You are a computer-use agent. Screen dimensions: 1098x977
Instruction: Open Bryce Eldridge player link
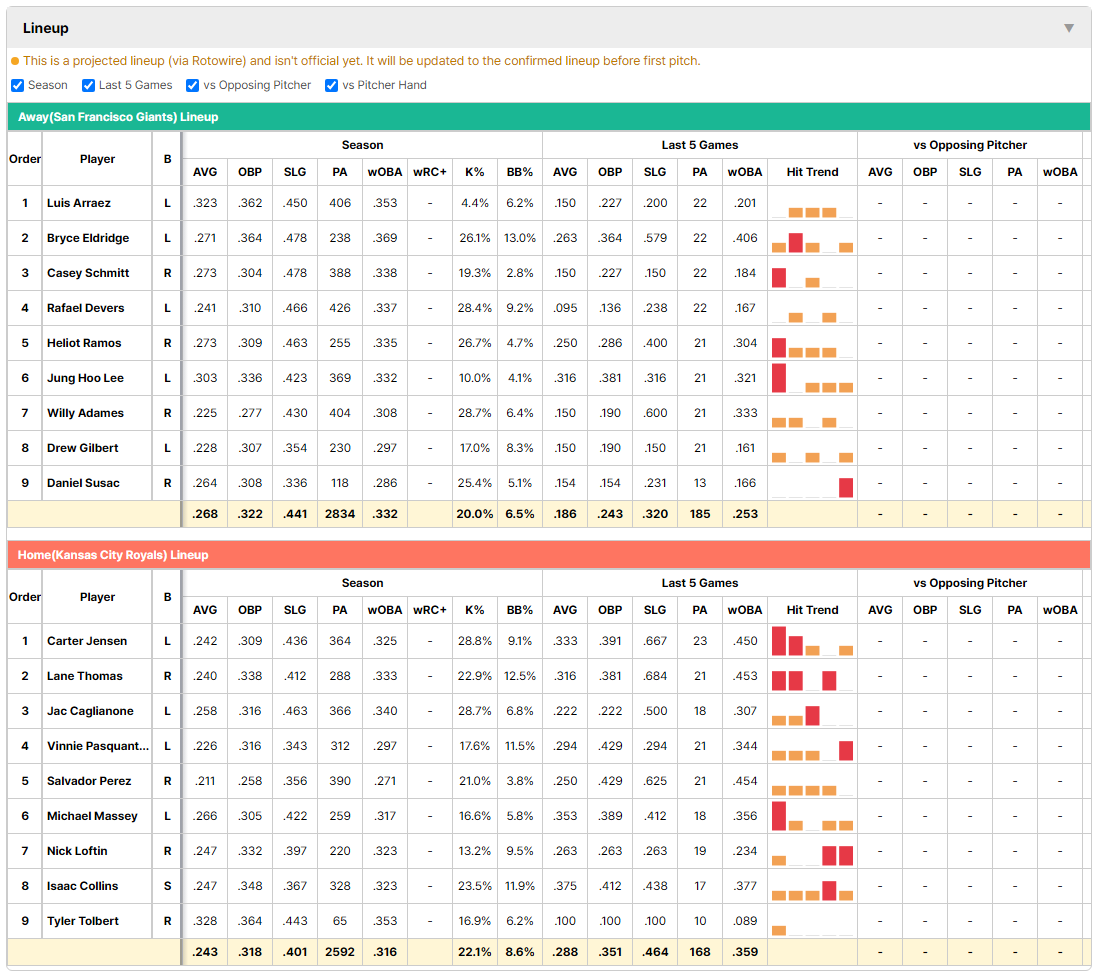[x=88, y=238]
